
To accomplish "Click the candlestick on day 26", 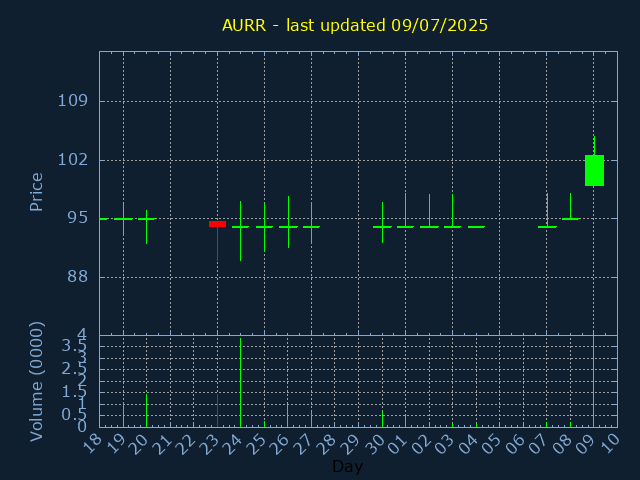I will point(288,222).
